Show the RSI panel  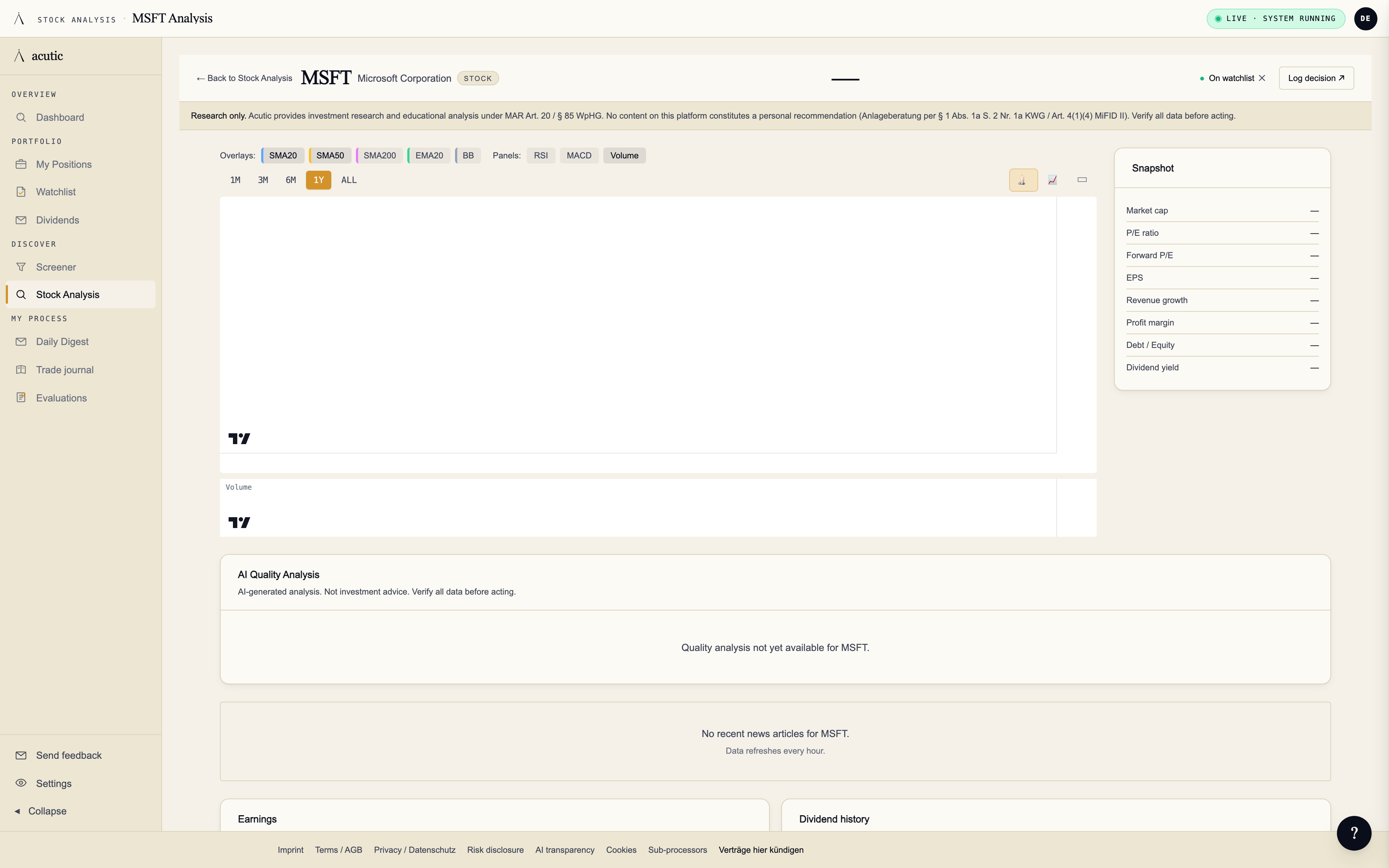pos(541,156)
